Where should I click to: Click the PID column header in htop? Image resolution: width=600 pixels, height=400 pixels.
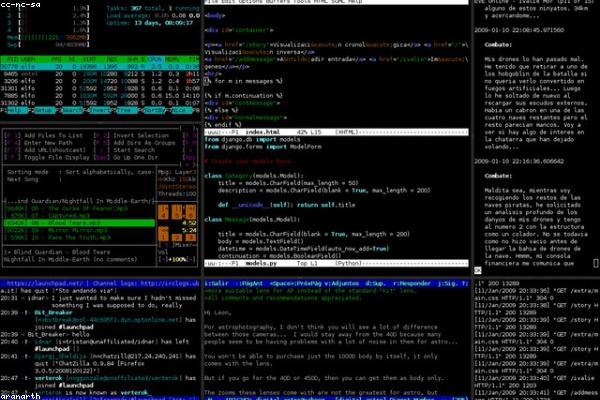tap(14, 59)
